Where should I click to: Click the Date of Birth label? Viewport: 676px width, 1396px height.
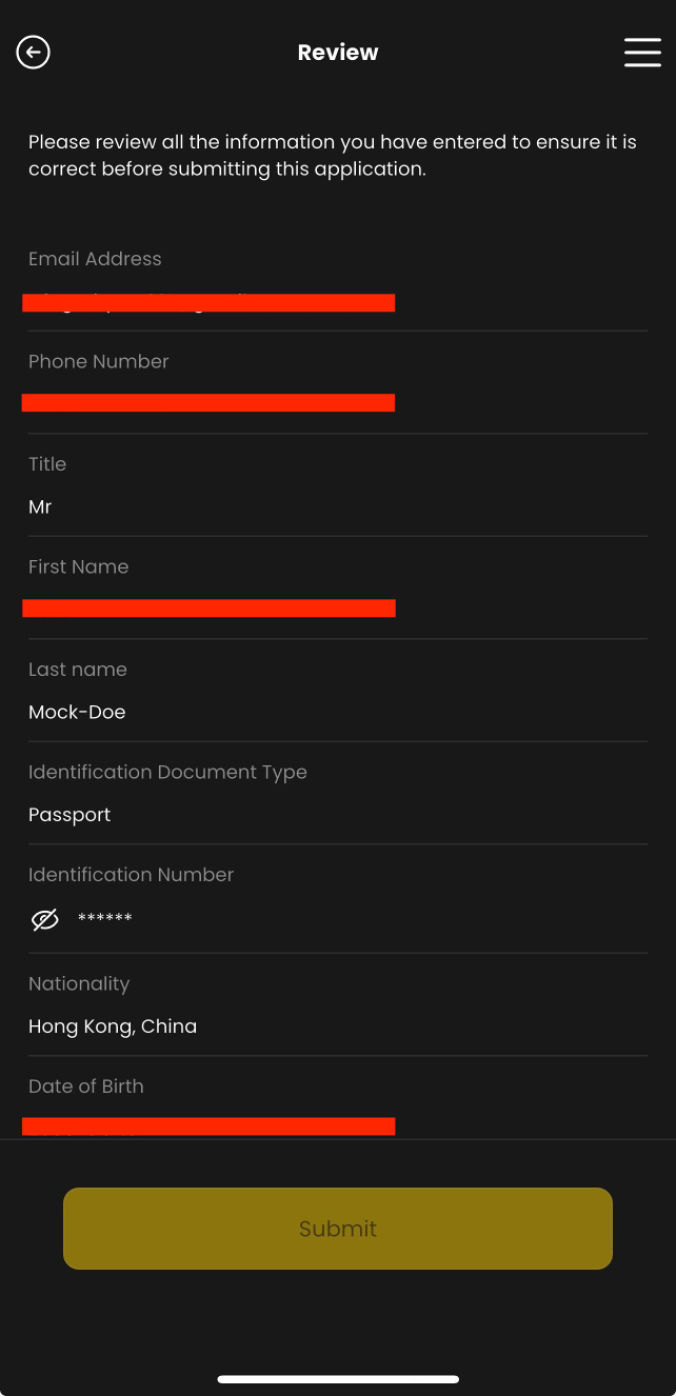click(86, 1086)
